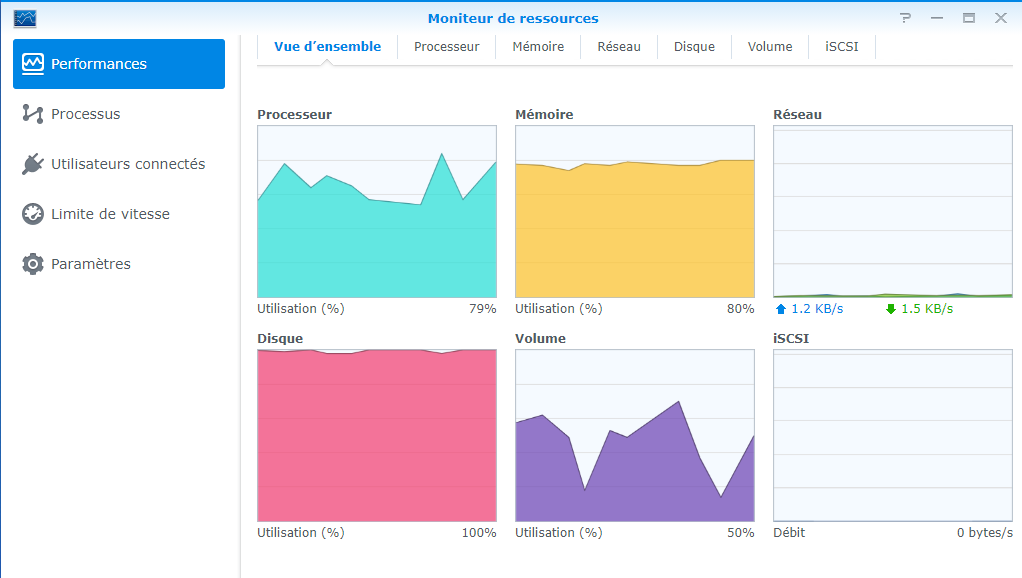
Task: Go to the Disque tab
Action: [694, 47]
